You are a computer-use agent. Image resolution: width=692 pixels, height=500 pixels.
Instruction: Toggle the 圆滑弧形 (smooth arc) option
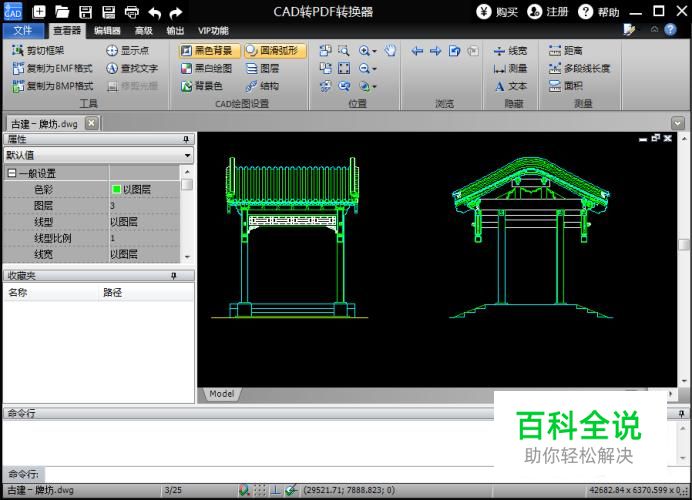point(272,50)
